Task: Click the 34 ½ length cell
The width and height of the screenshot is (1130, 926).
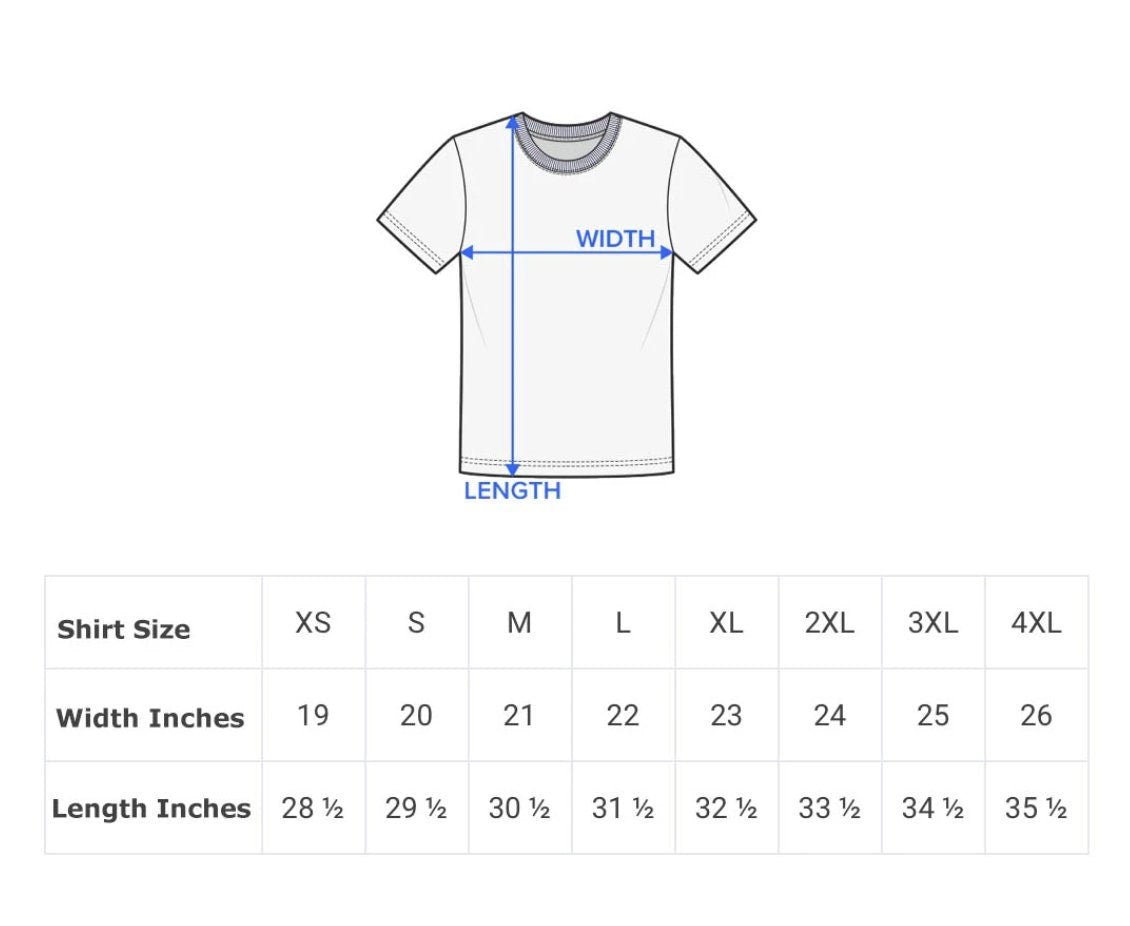Action: tap(932, 808)
